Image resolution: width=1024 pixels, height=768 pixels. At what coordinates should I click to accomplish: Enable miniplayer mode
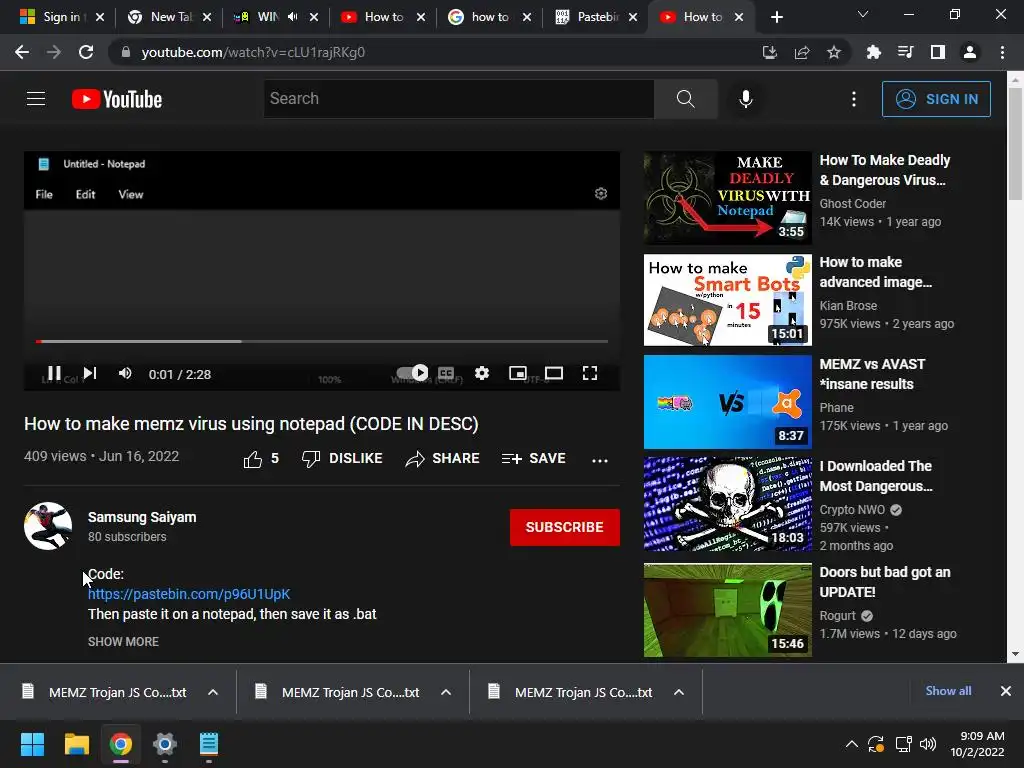(x=518, y=373)
